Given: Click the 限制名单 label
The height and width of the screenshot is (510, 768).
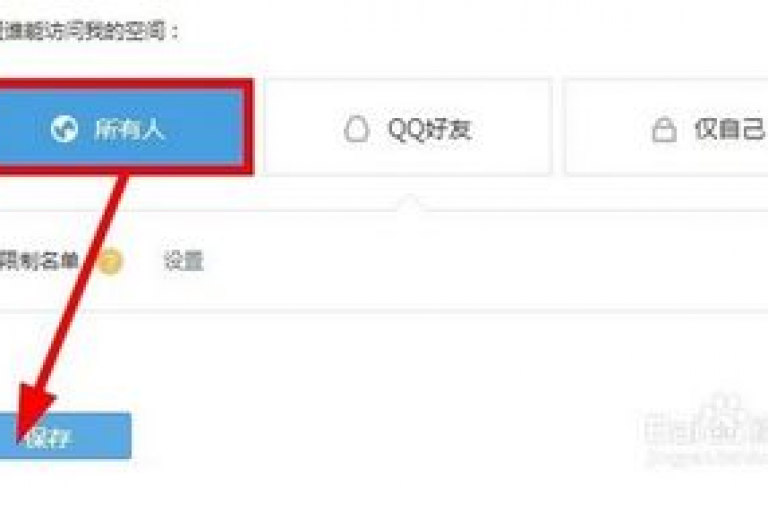Looking at the screenshot, I should coord(39,261).
